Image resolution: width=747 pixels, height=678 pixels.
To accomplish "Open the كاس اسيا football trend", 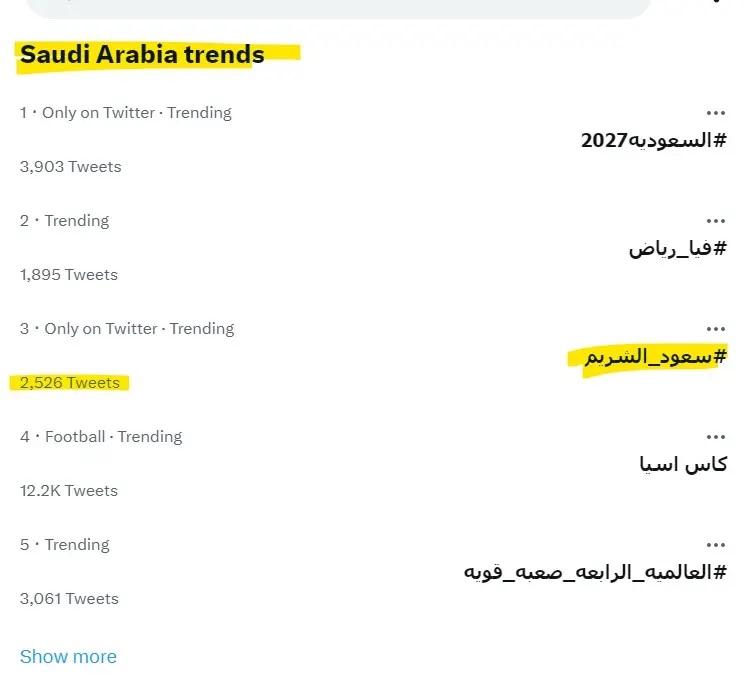I will click(682, 464).
